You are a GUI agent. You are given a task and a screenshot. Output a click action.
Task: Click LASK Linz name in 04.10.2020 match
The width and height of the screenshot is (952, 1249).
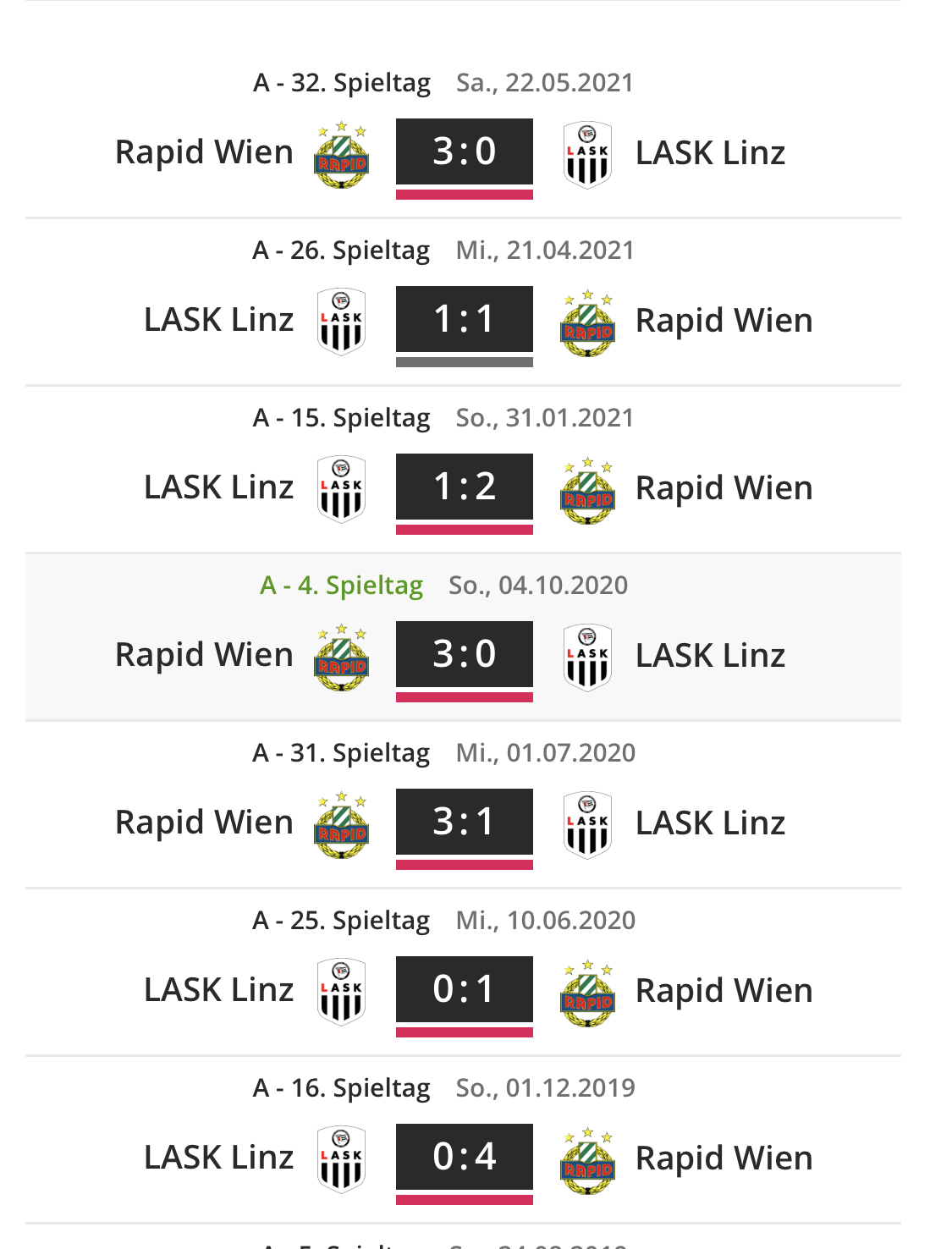(x=710, y=656)
